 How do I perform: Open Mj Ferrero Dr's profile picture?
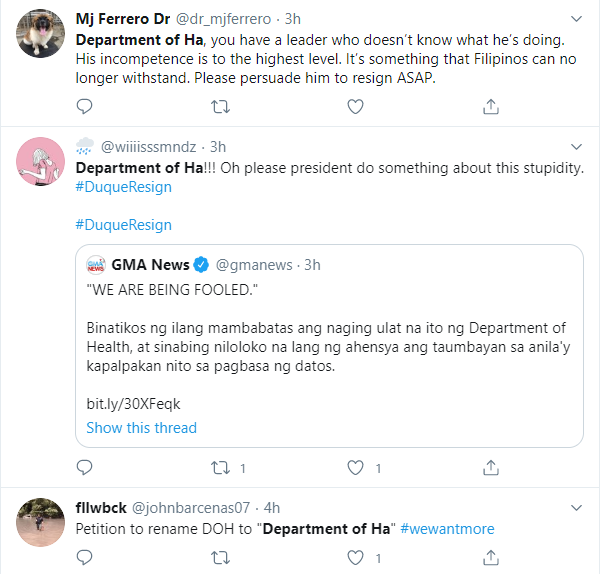(43, 36)
